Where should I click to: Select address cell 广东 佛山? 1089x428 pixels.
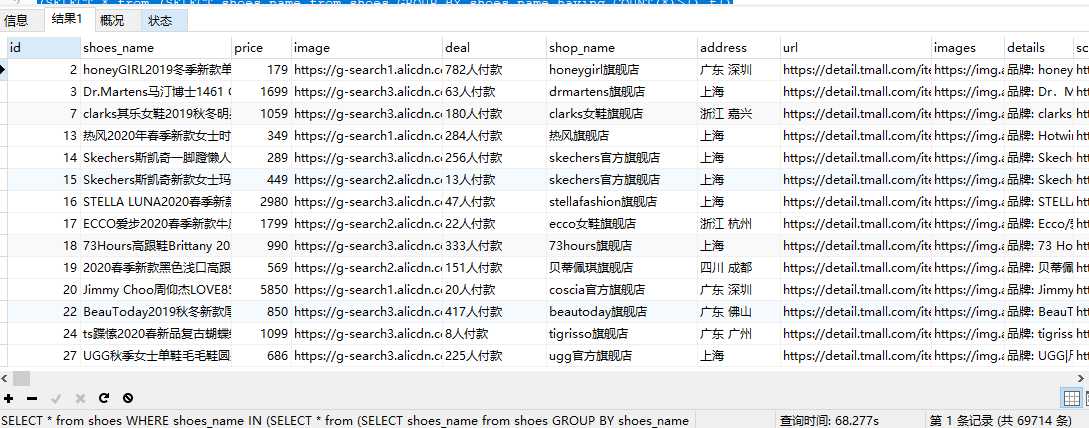739,311
